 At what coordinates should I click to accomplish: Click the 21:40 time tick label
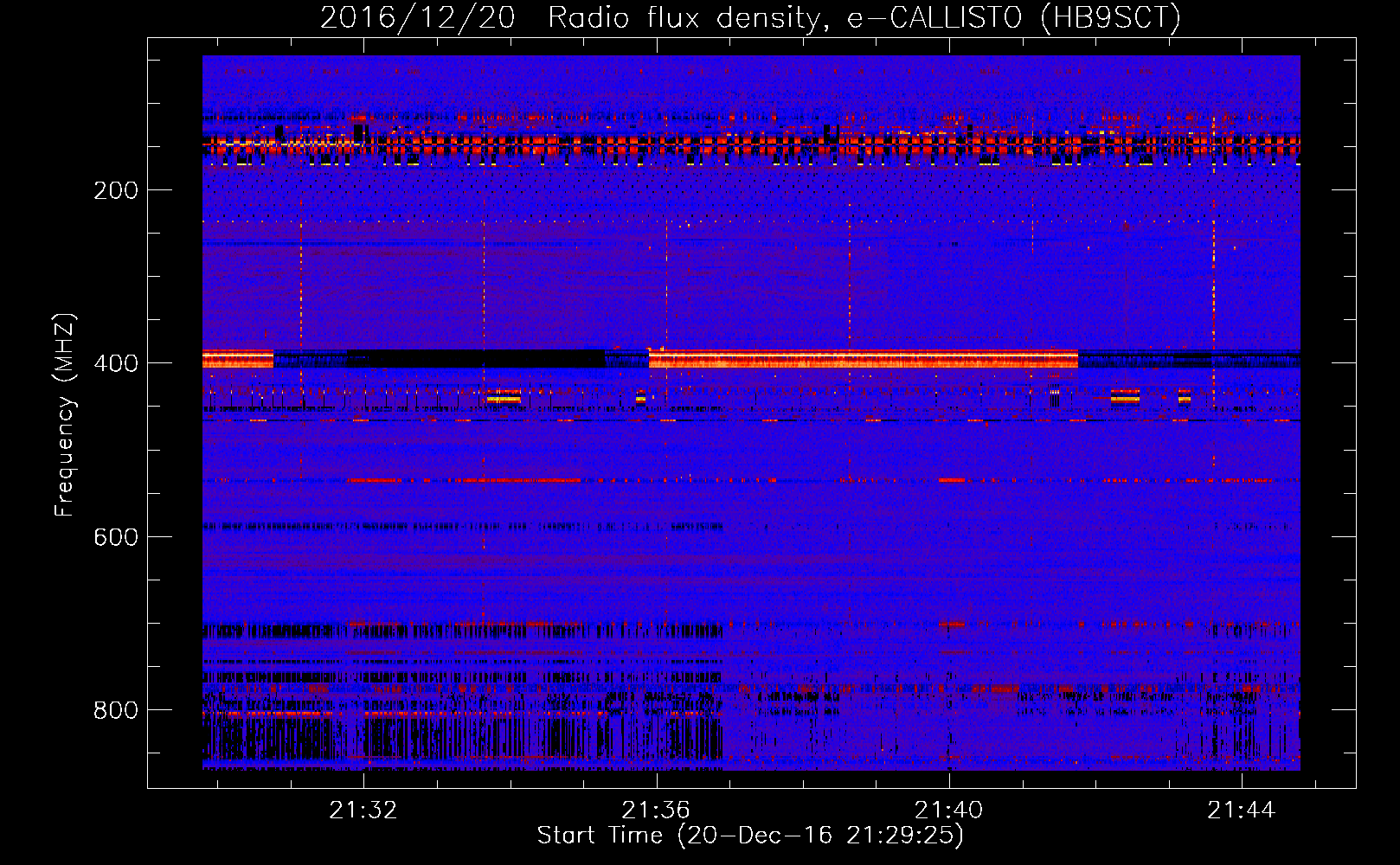949,810
